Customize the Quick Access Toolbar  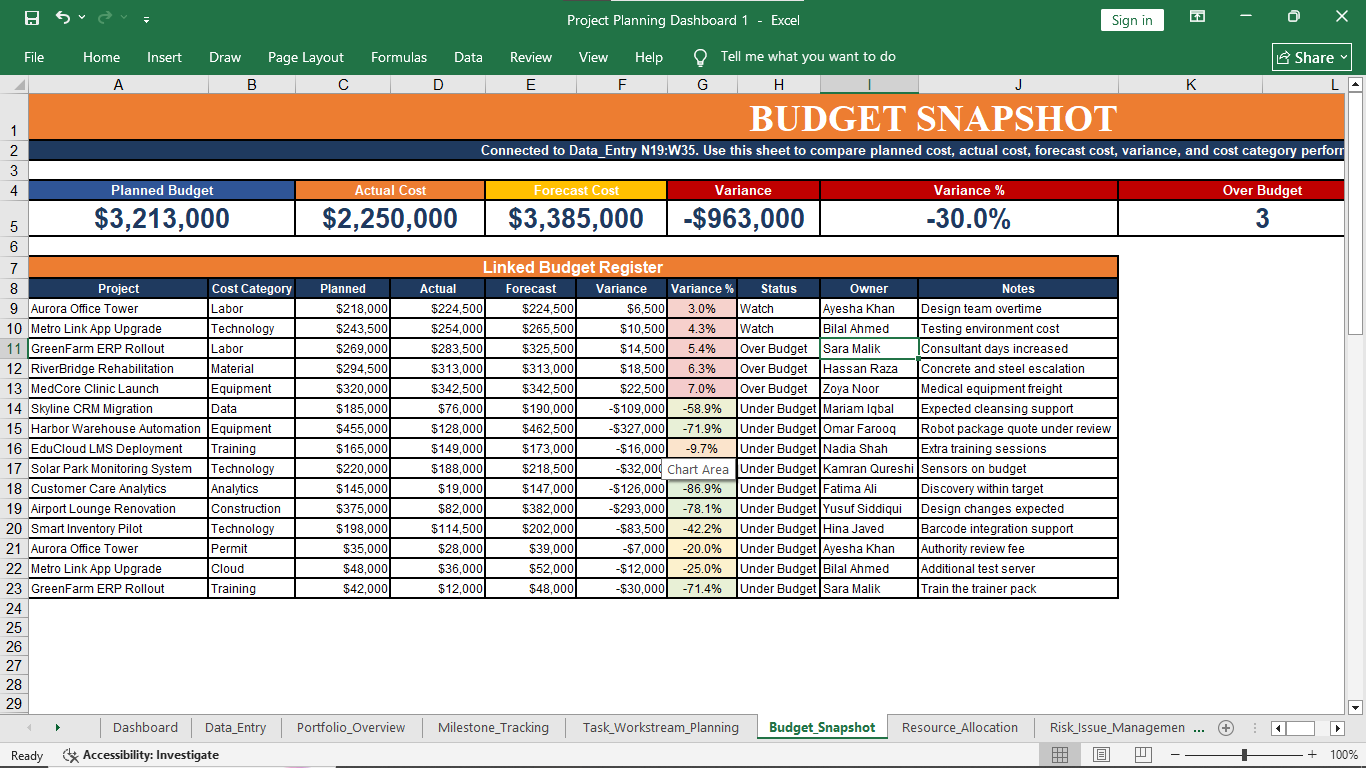[147, 19]
